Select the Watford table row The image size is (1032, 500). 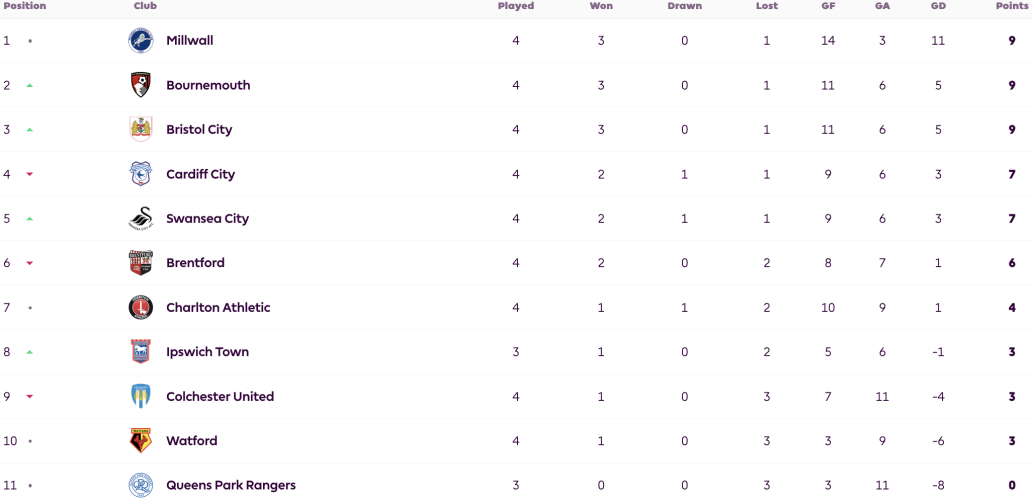tap(516, 441)
